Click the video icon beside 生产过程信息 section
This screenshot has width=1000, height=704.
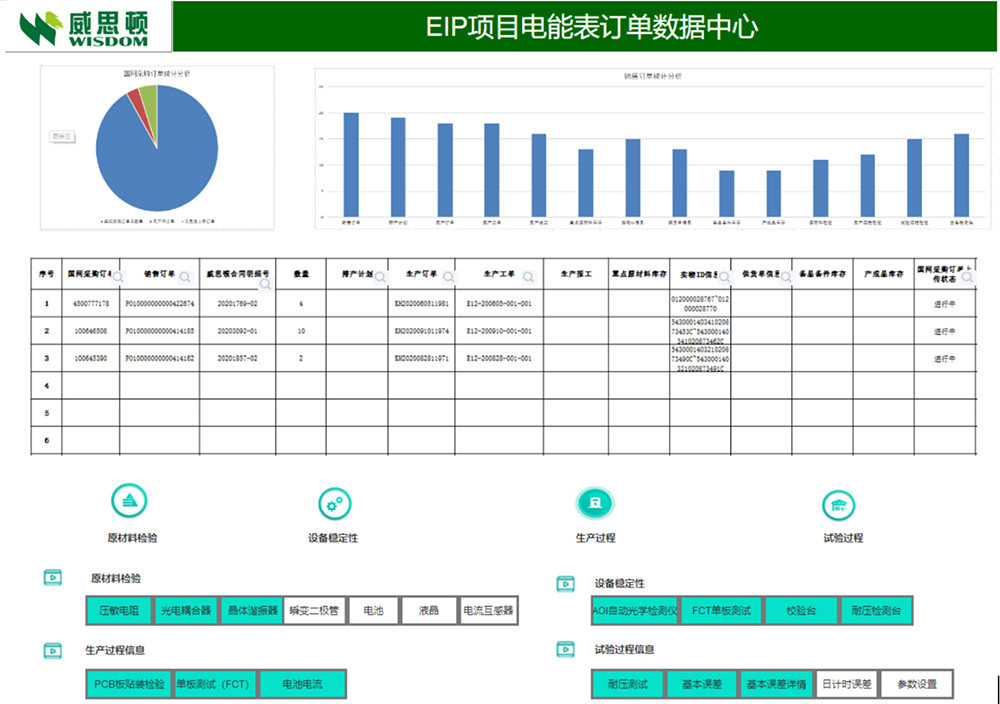53,650
